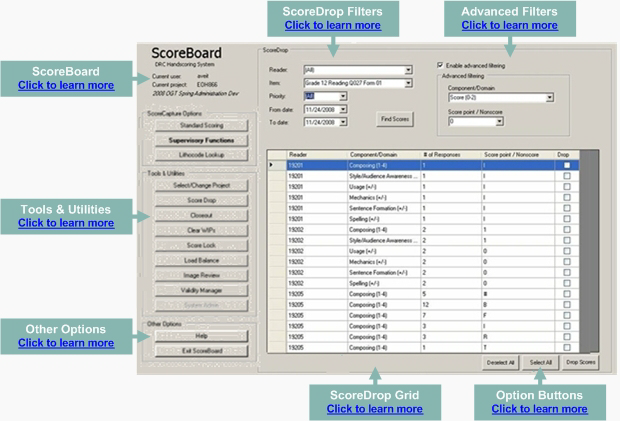The image size is (620, 421).
Task: Click the Exit ScoreBoard button
Action: point(195,350)
